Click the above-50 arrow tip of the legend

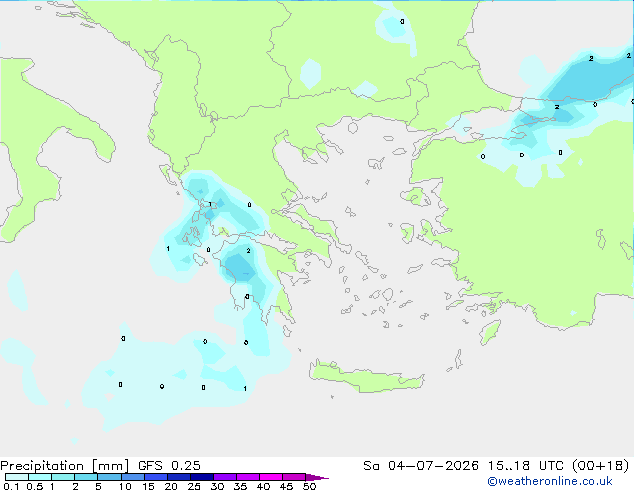tap(317, 477)
